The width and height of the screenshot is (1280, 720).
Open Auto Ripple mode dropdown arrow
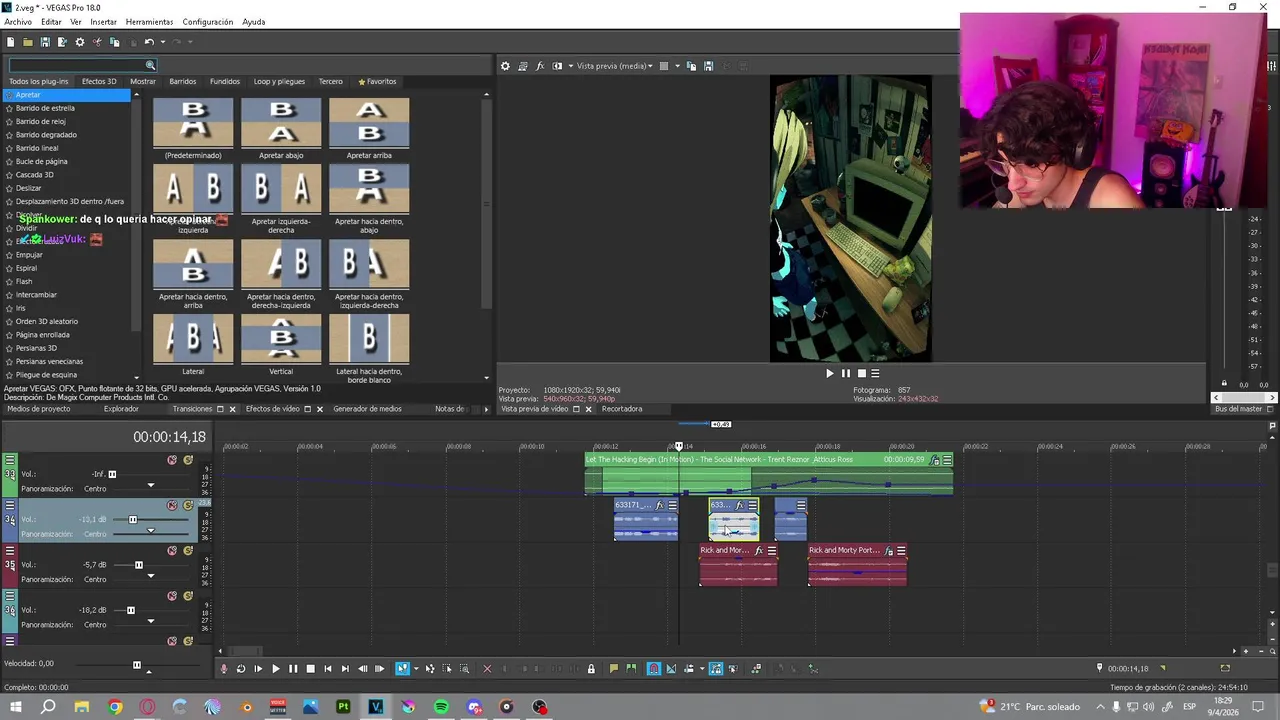tap(702, 669)
